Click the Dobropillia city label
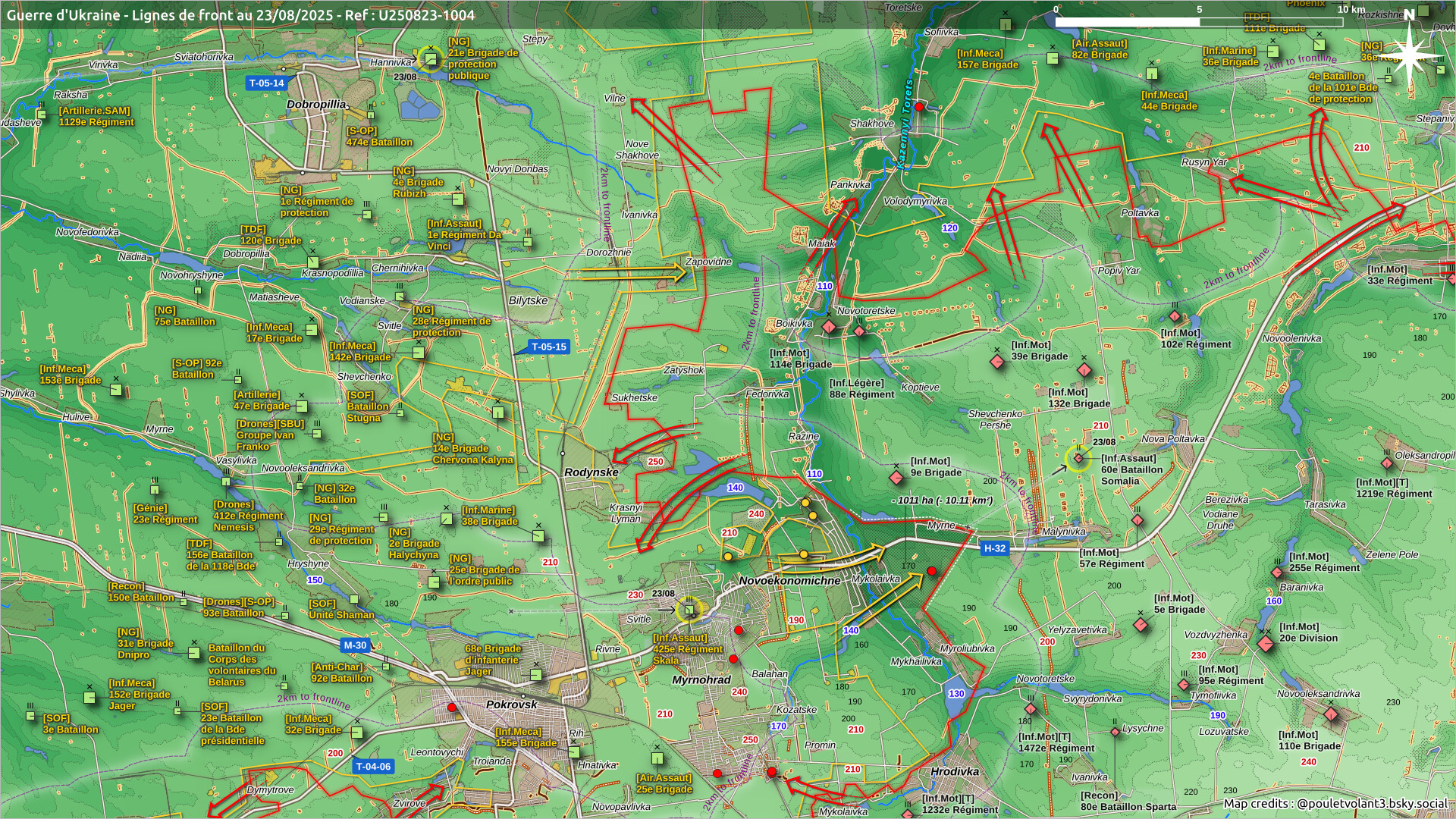The height and width of the screenshot is (819, 1456). coord(317,104)
